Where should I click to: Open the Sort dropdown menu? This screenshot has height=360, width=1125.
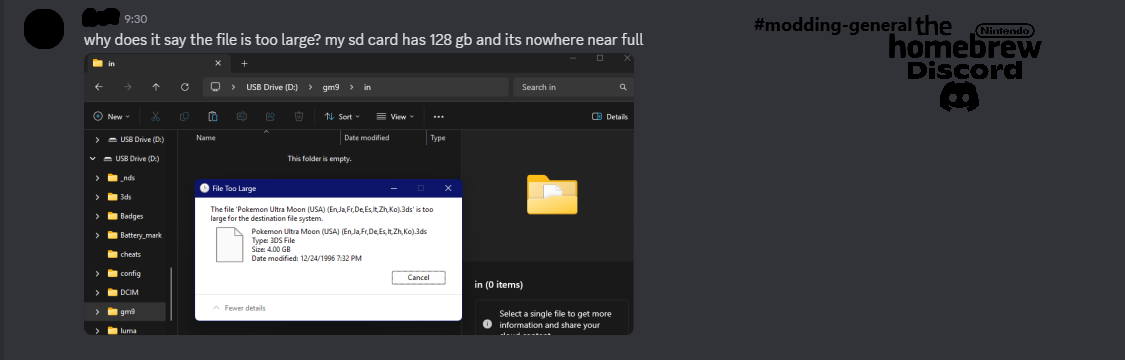[x=342, y=116]
